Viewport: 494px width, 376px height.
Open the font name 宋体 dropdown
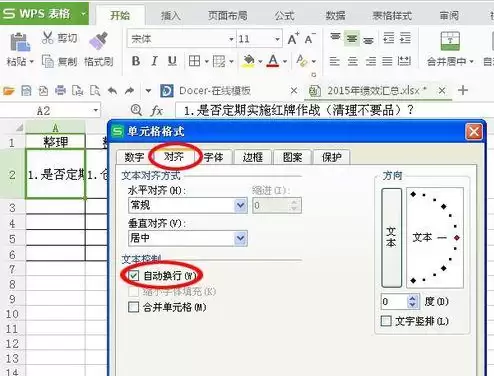[231, 39]
